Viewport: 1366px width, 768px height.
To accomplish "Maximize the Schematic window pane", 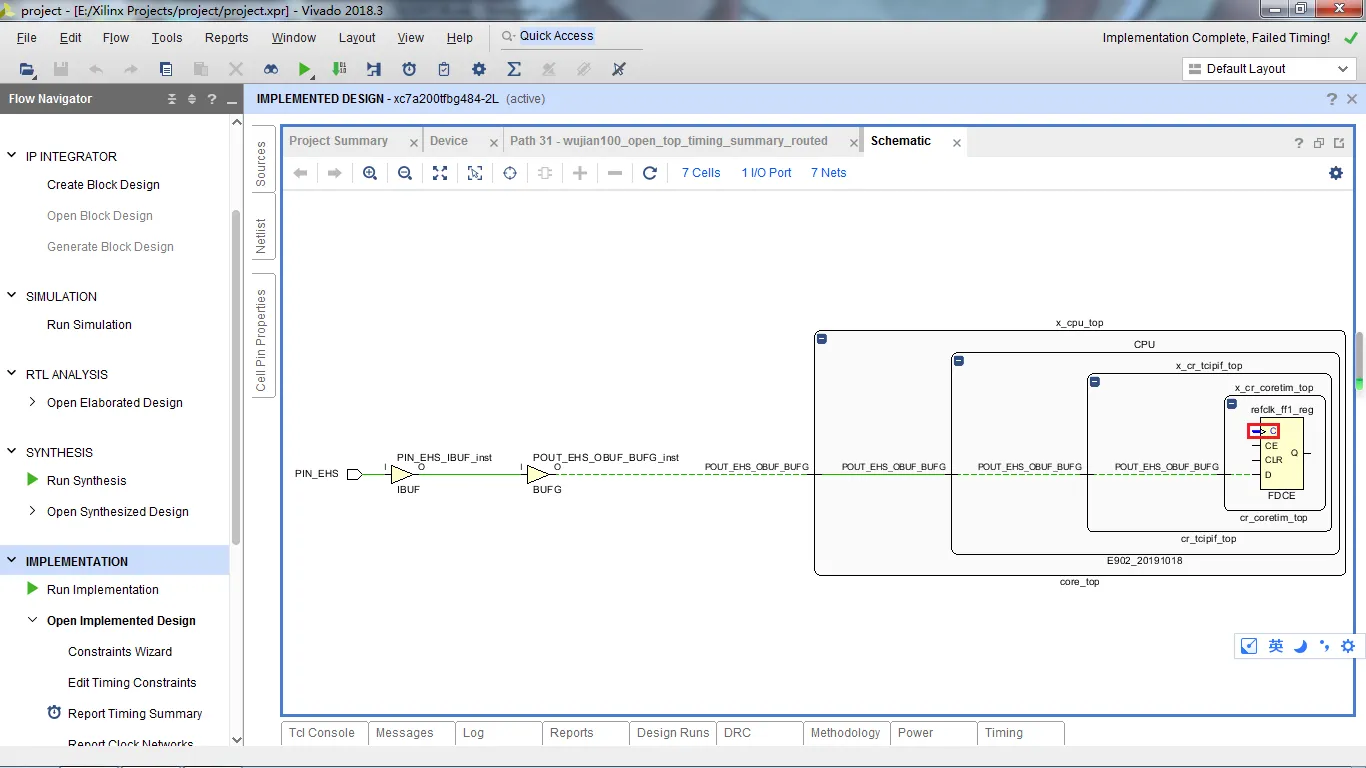I will coord(1319,143).
